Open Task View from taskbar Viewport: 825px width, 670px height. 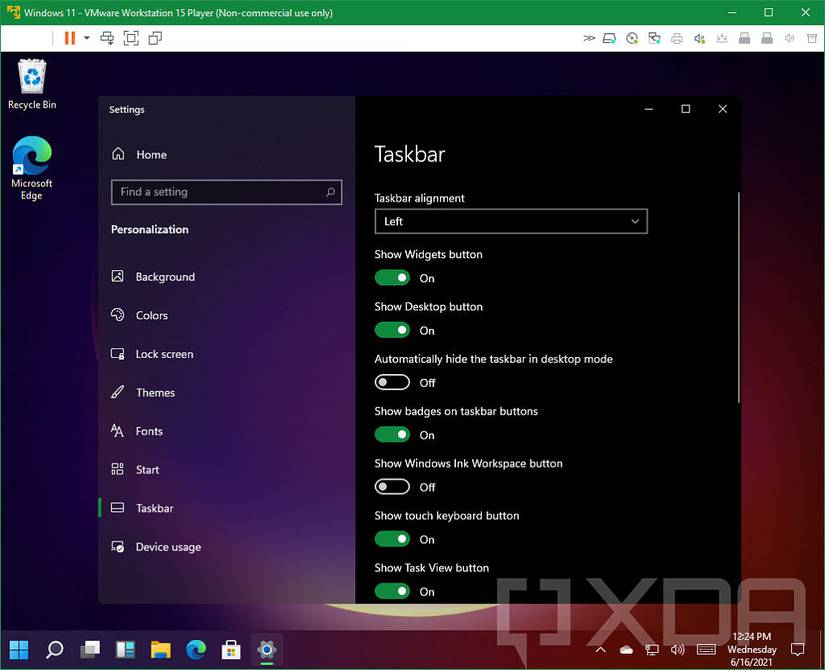(x=90, y=650)
